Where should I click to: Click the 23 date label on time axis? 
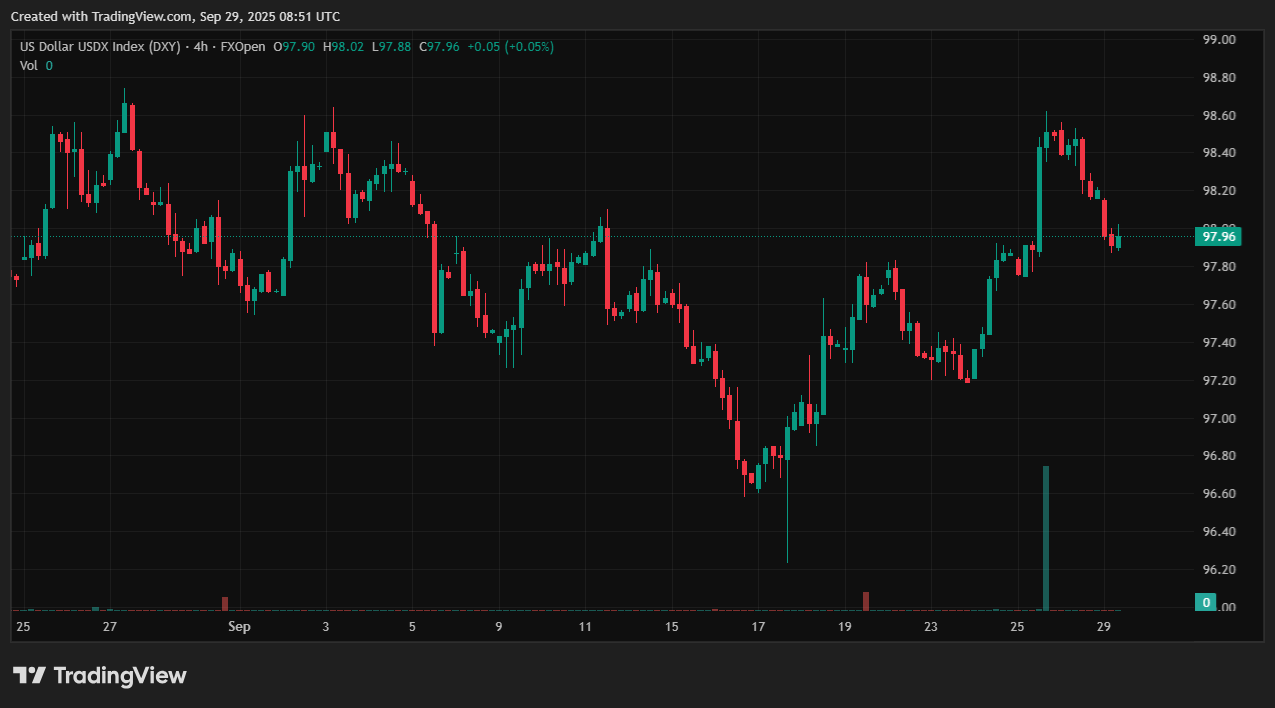click(x=931, y=627)
